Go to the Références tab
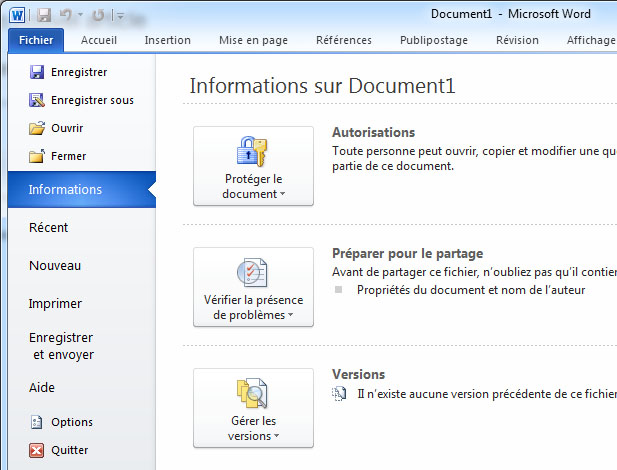 pos(344,40)
